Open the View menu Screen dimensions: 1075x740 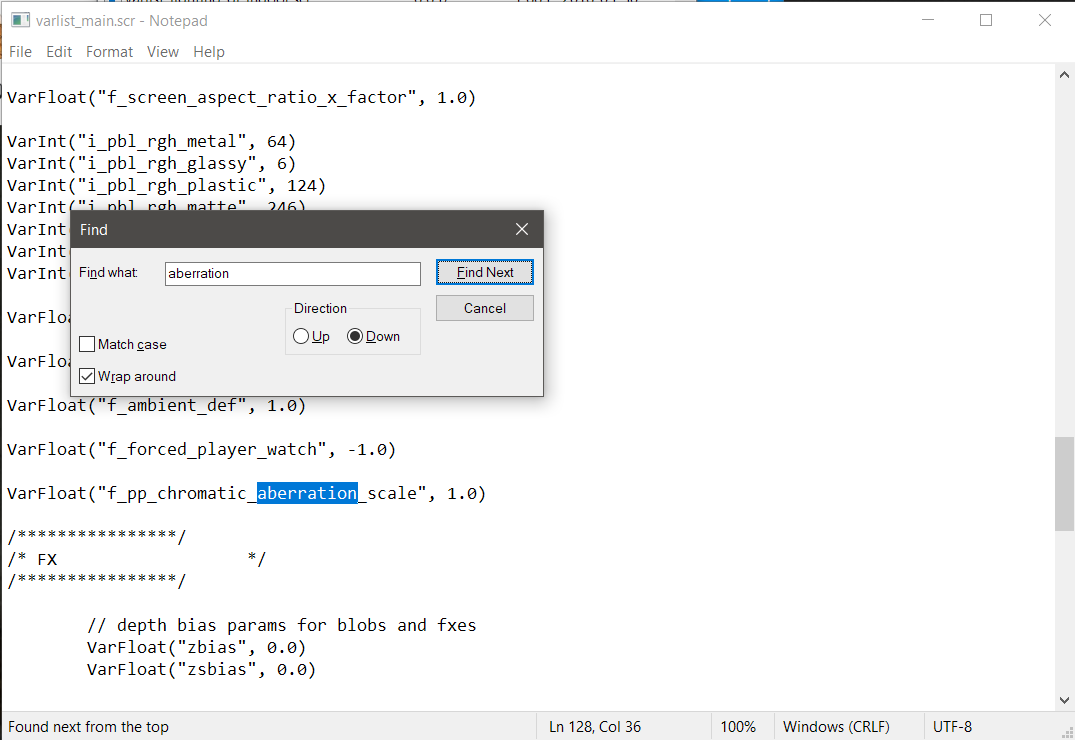(x=163, y=52)
